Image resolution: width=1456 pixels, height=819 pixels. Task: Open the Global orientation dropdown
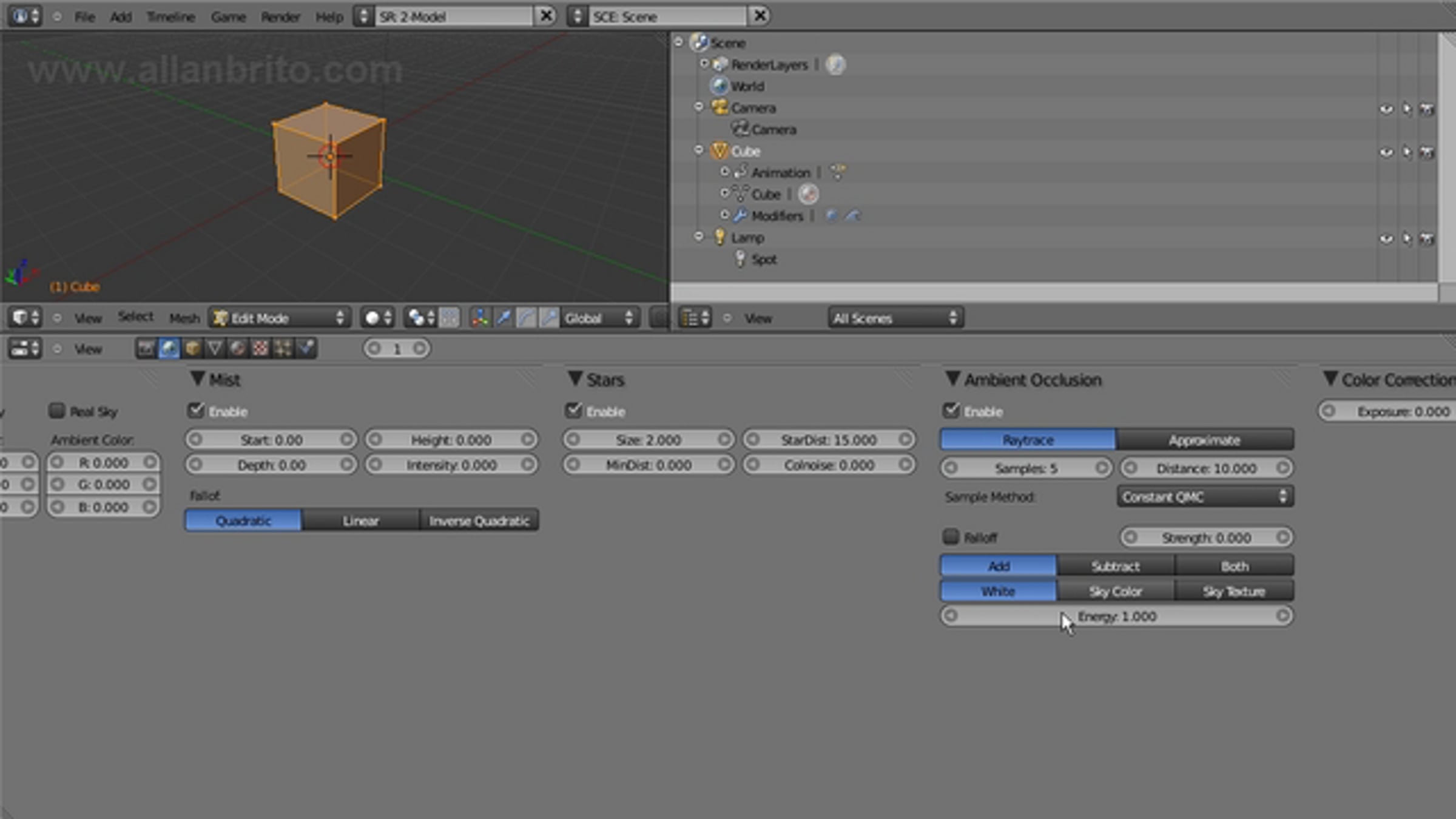pyautogui.click(x=600, y=318)
